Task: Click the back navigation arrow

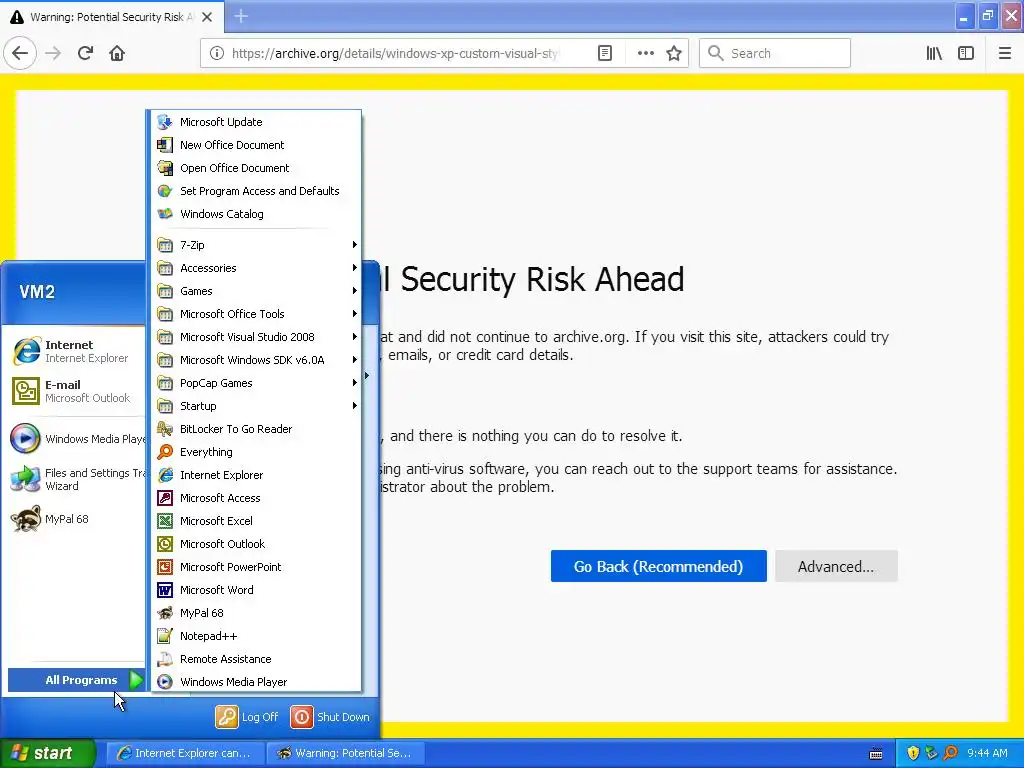Action: (x=20, y=53)
